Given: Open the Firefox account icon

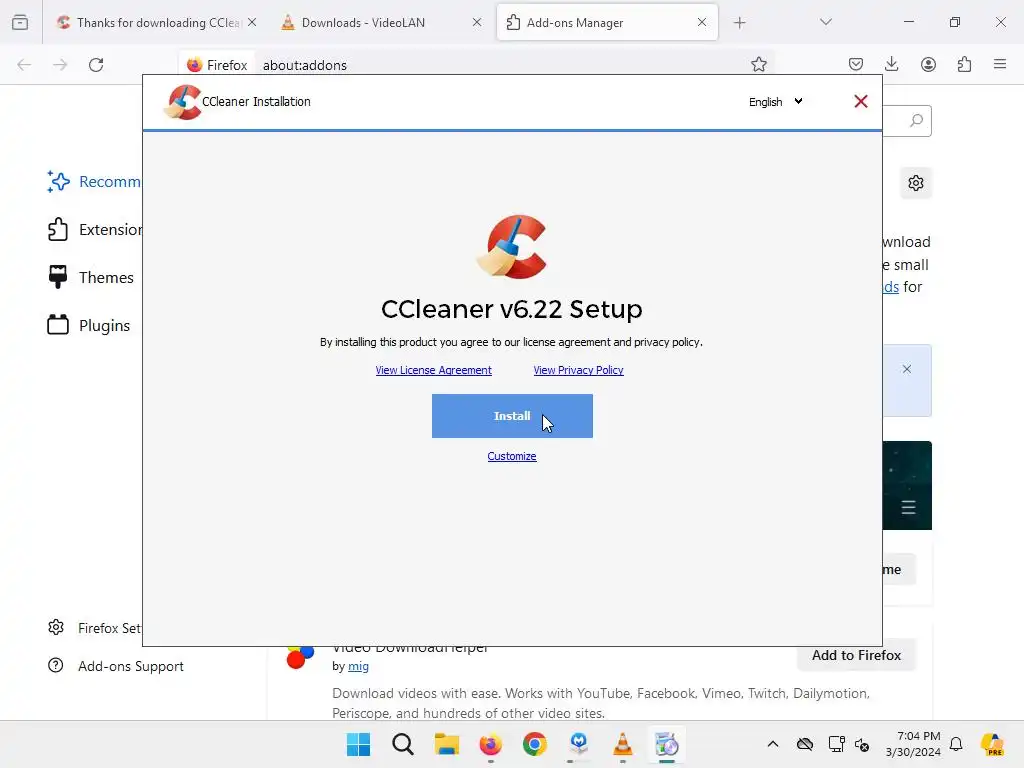Looking at the screenshot, I should point(928,64).
